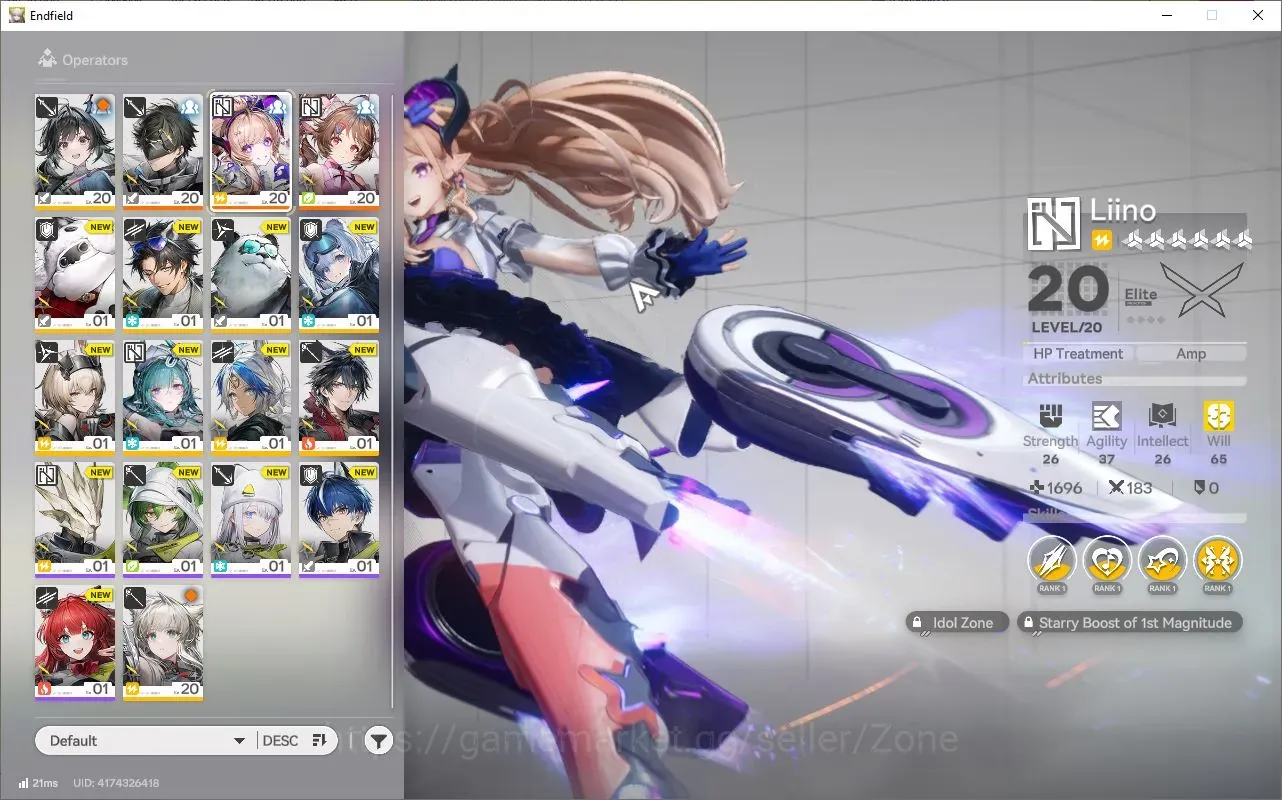Select the Agility attribute icon
Screen dimensions: 1282x800
tap(1106, 416)
